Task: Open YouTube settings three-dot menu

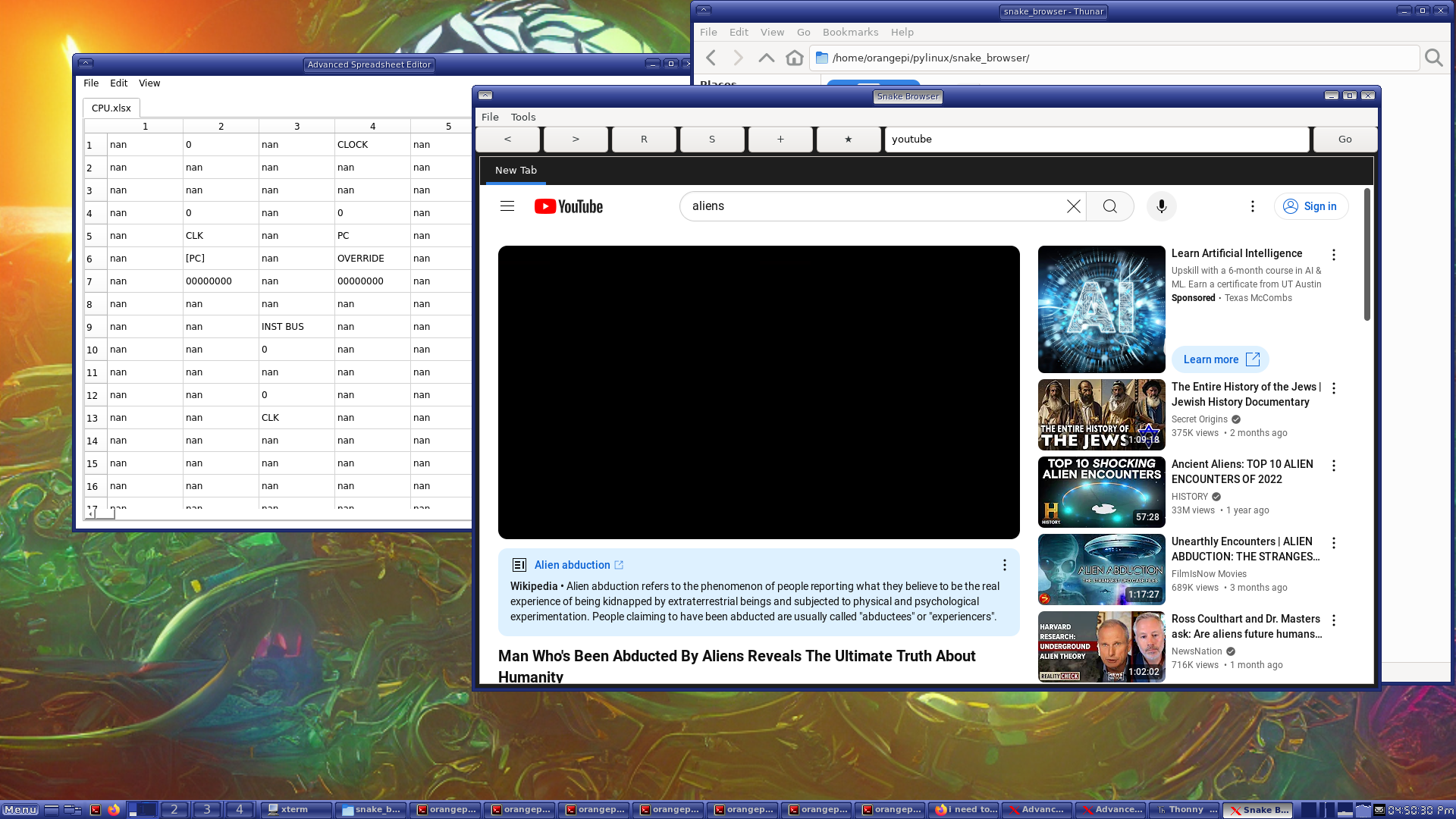Action: tap(1253, 206)
